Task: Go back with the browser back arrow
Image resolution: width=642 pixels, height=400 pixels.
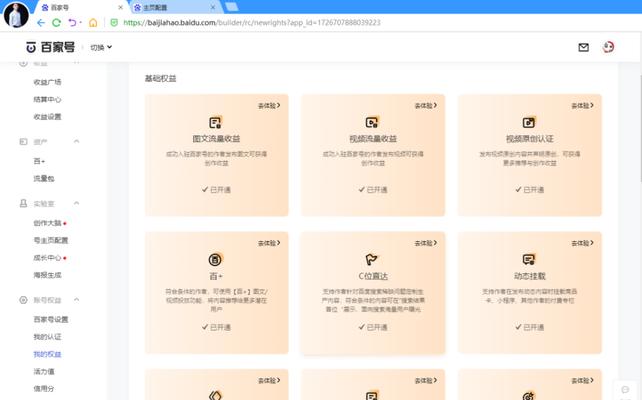Action: tap(41, 23)
